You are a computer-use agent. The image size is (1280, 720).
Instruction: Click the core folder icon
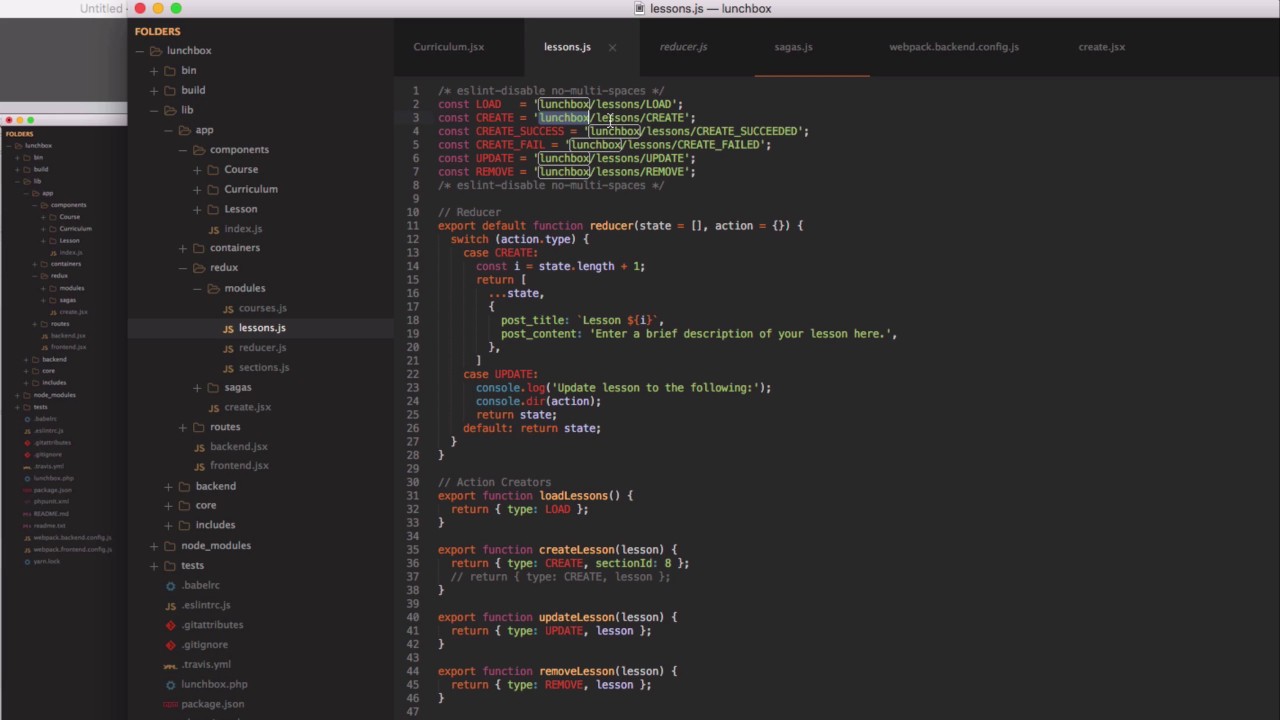(x=185, y=506)
